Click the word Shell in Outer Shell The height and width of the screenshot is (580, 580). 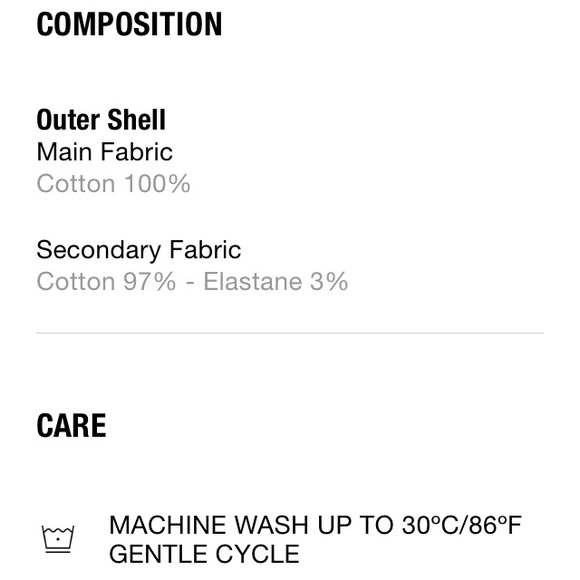136,120
